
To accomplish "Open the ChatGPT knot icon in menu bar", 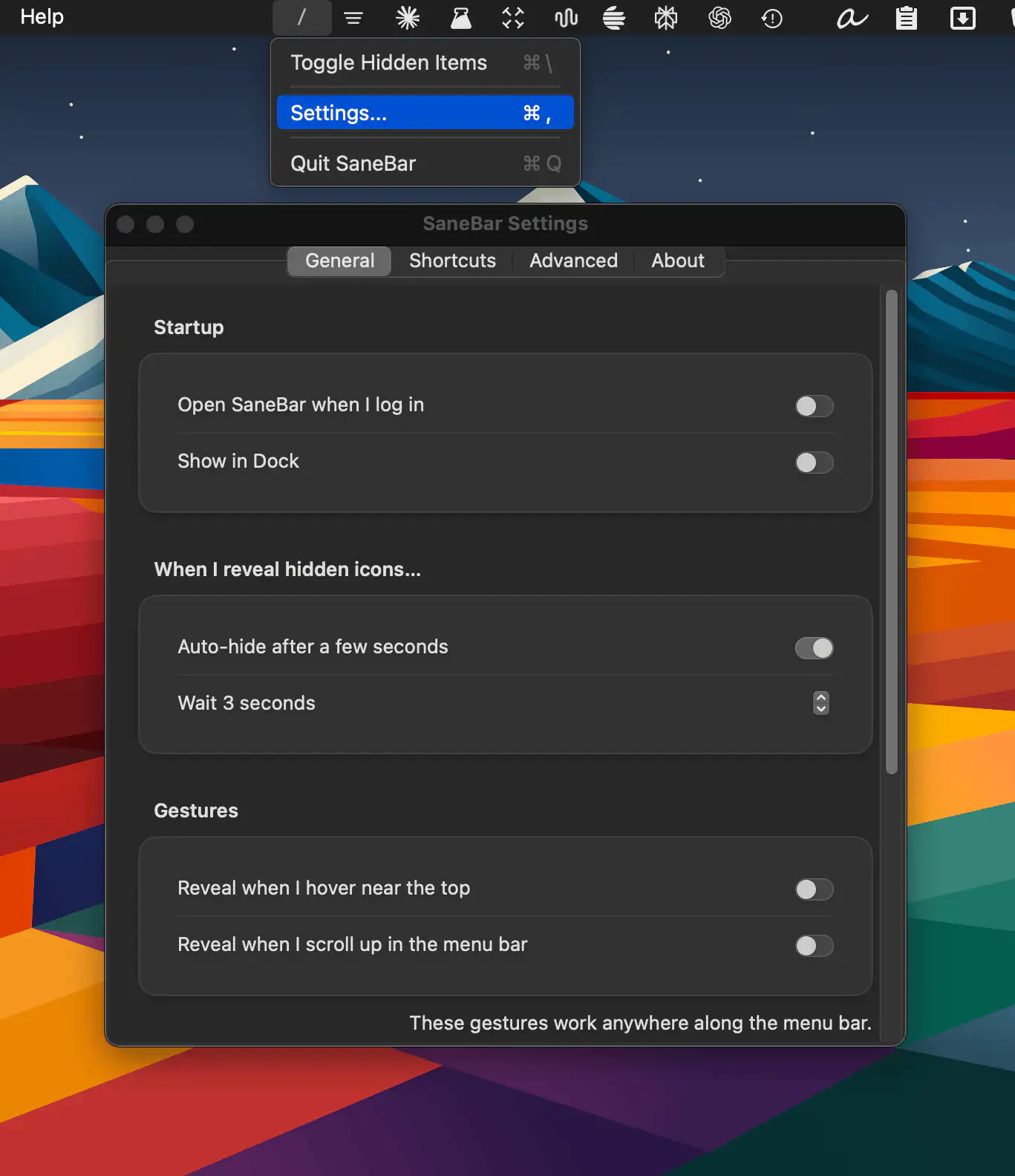I will pyautogui.click(x=719, y=18).
